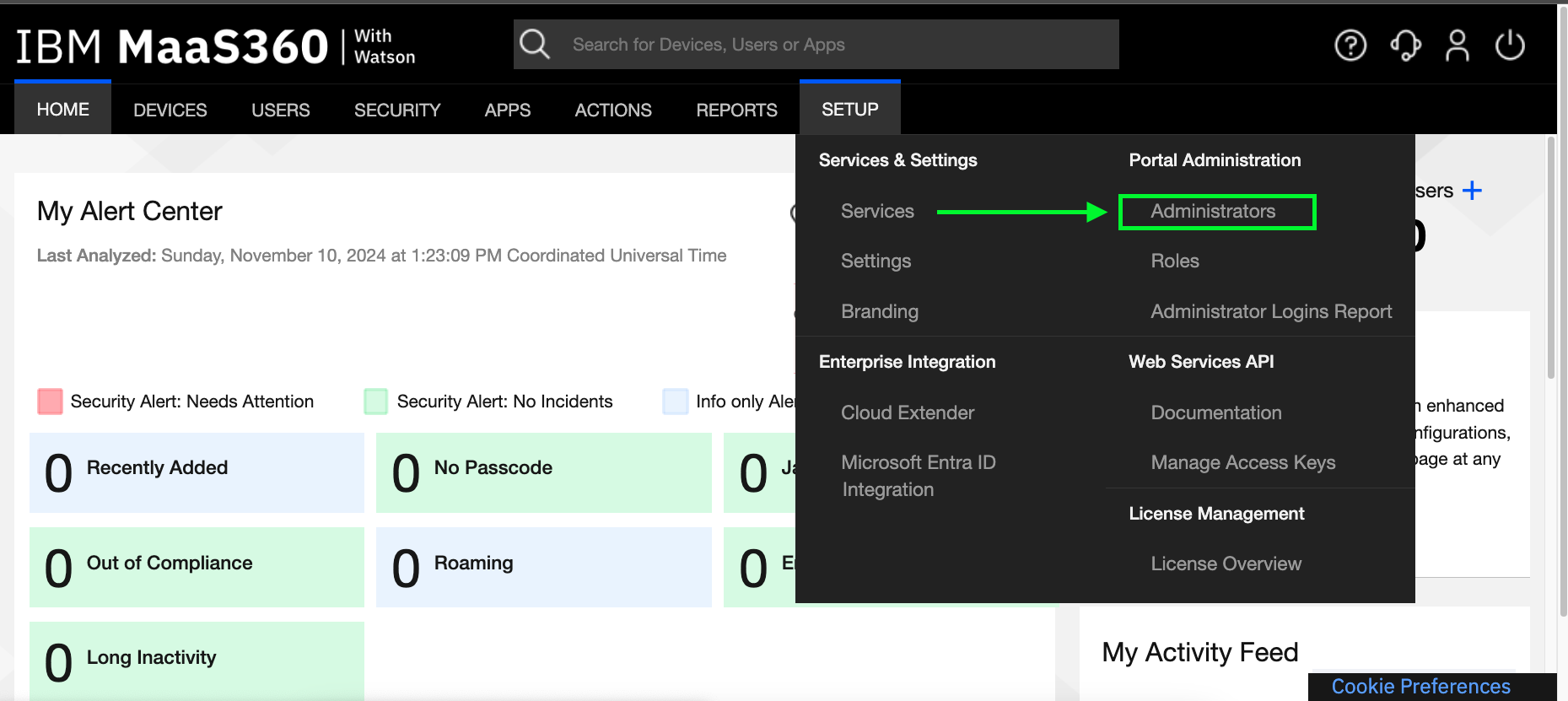Open Microsoft Entra ID Integration
The height and width of the screenshot is (701, 1568).
click(919, 476)
